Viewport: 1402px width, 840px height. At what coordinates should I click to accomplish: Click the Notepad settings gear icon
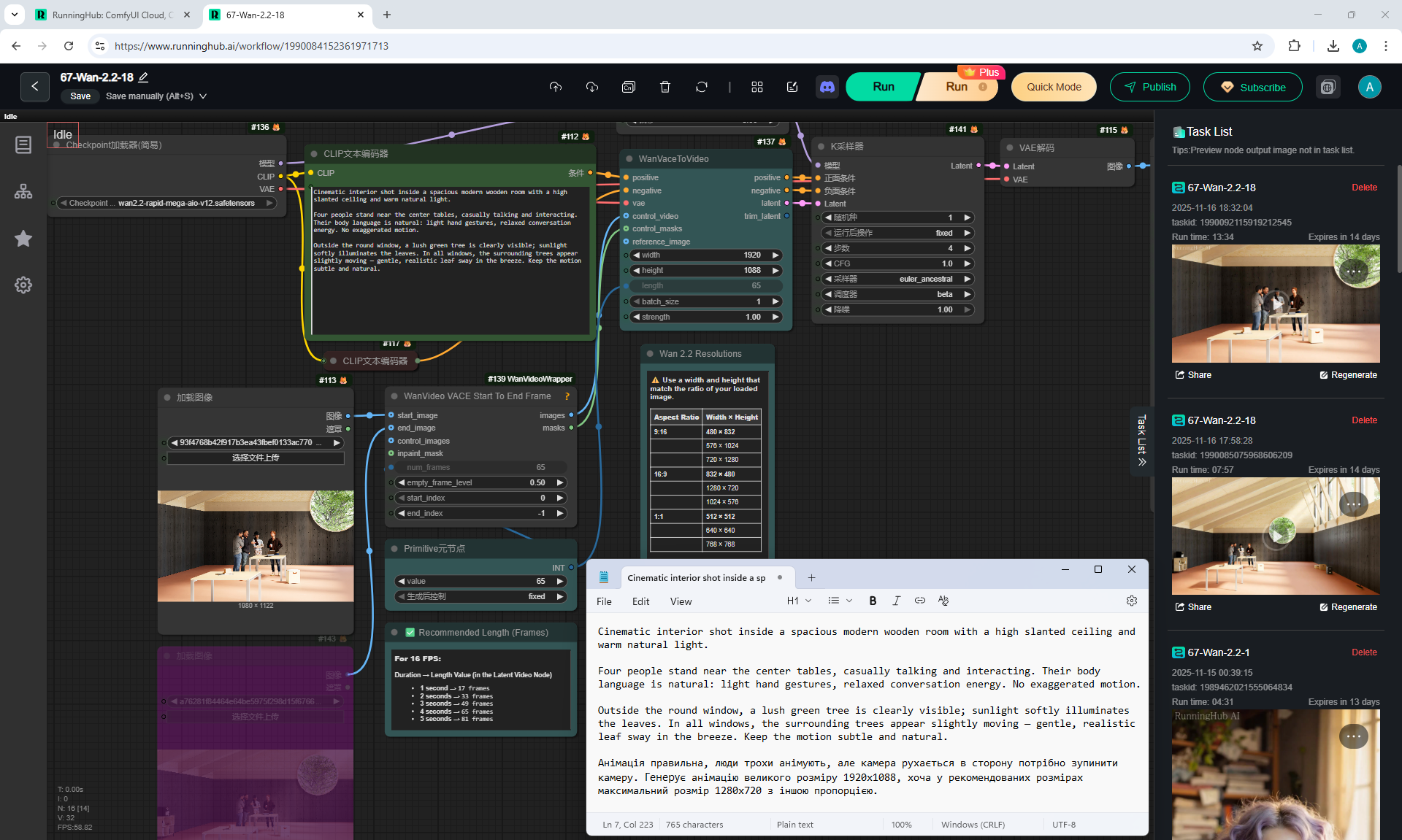(x=1131, y=601)
